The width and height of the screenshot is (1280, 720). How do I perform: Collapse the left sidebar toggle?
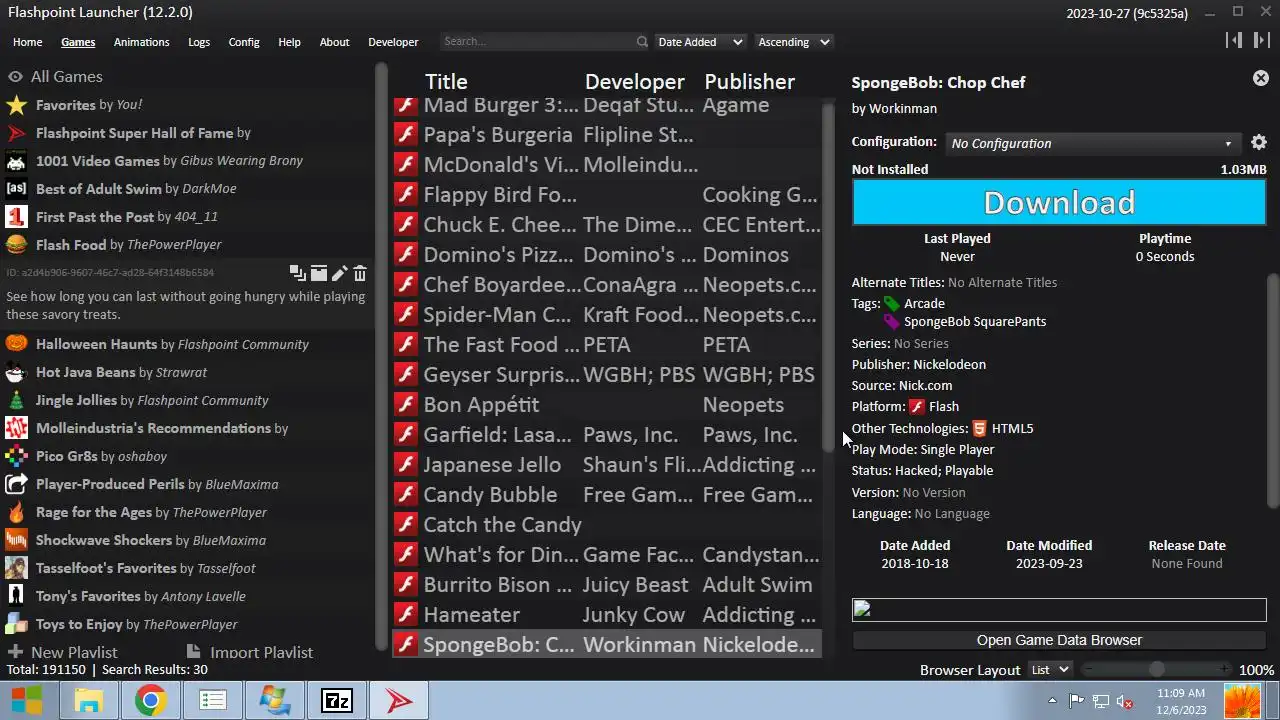pyautogui.click(x=1234, y=40)
